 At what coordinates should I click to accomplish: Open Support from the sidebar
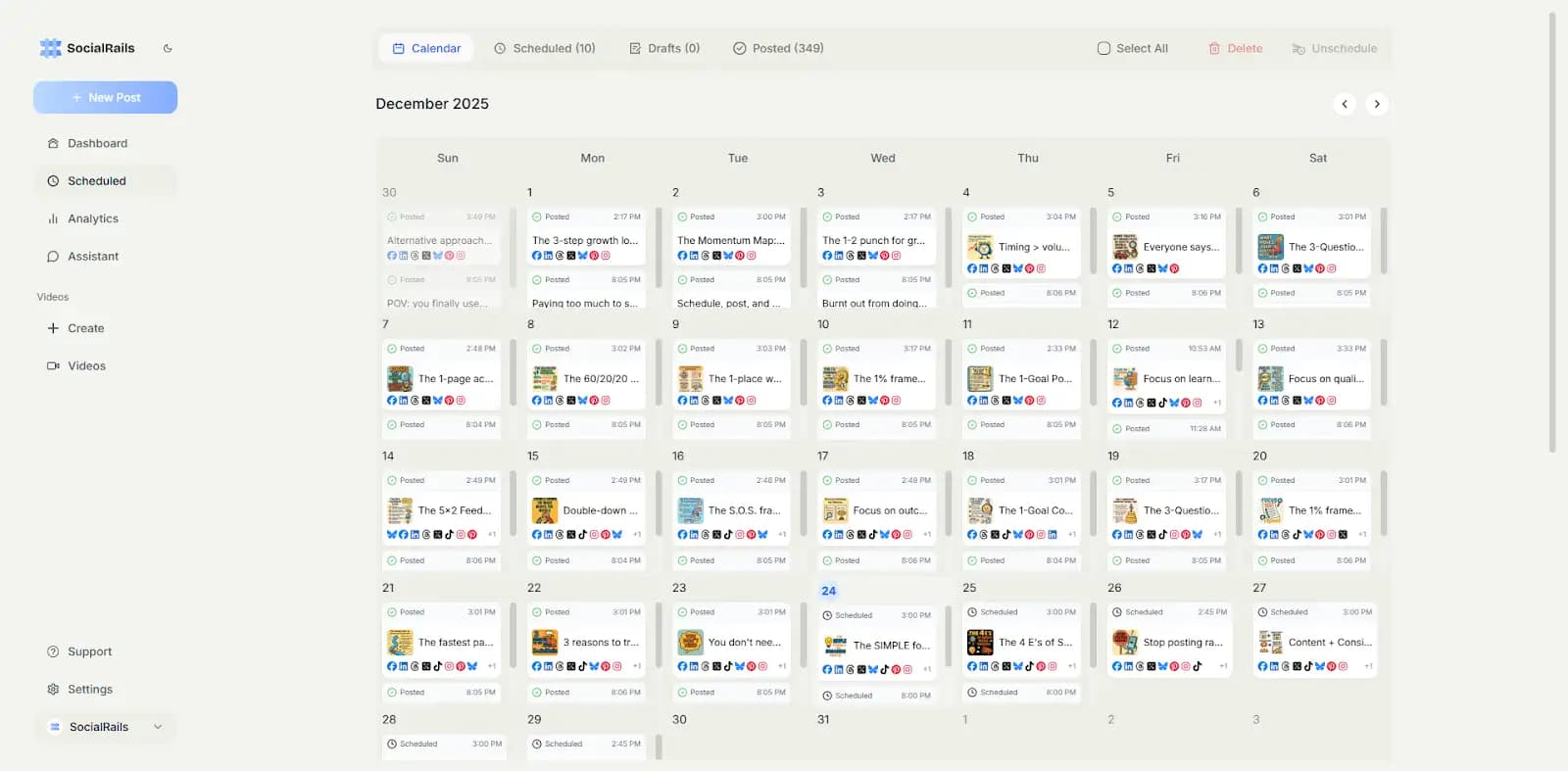(x=89, y=651)
